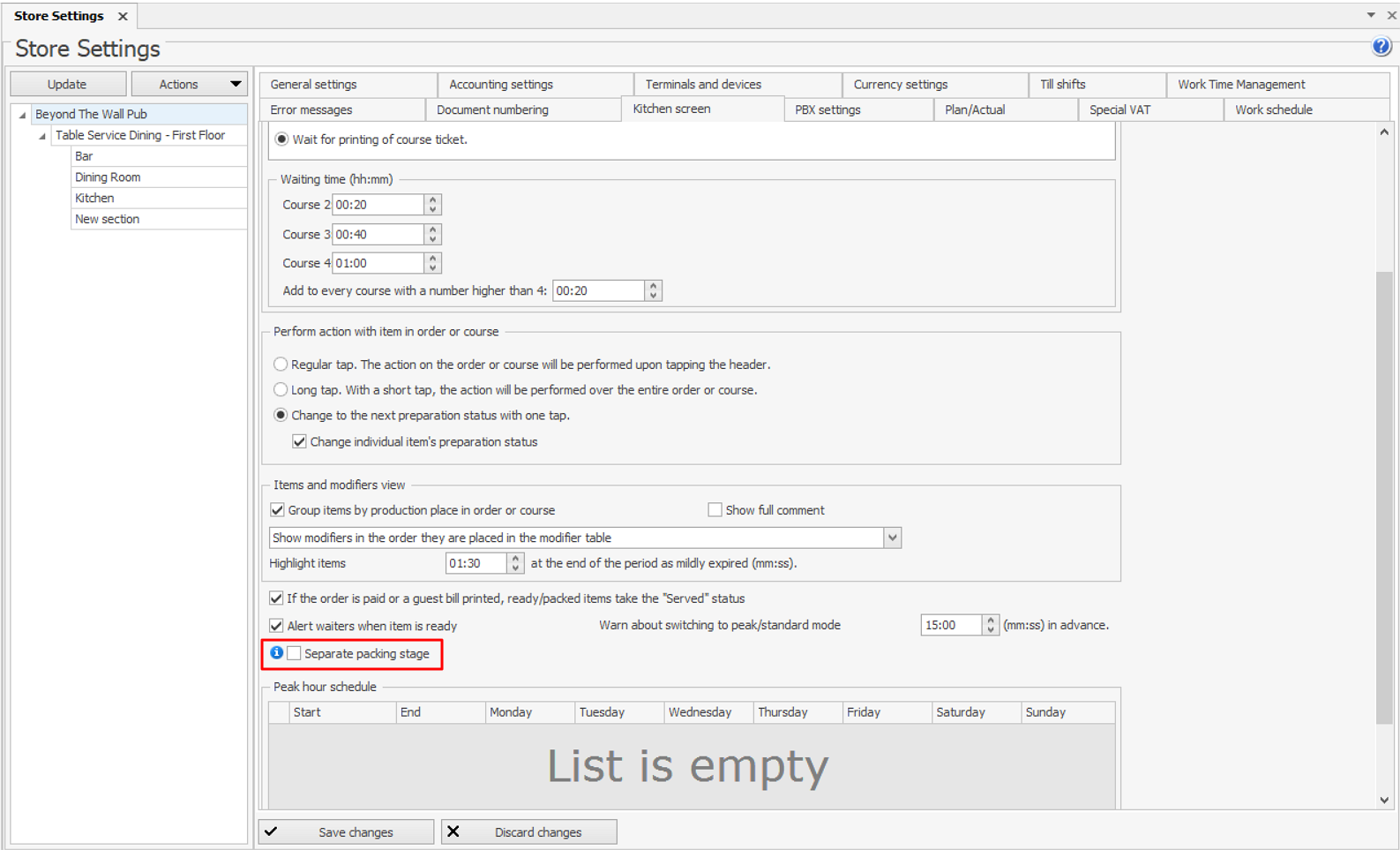Uncheck Alert waiters when item is ready
The image size is (1400, 850).
277,626
